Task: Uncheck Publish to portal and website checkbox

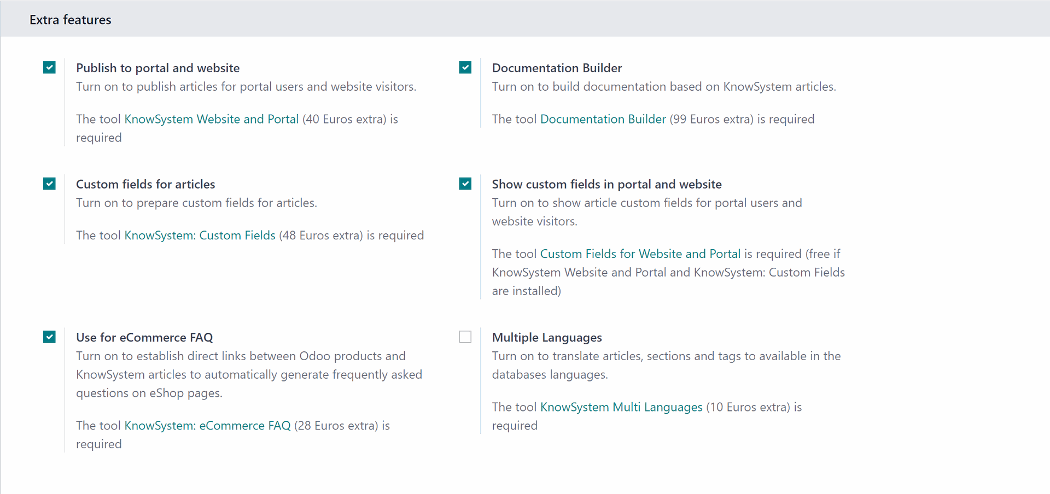Action: pos(49,68)
